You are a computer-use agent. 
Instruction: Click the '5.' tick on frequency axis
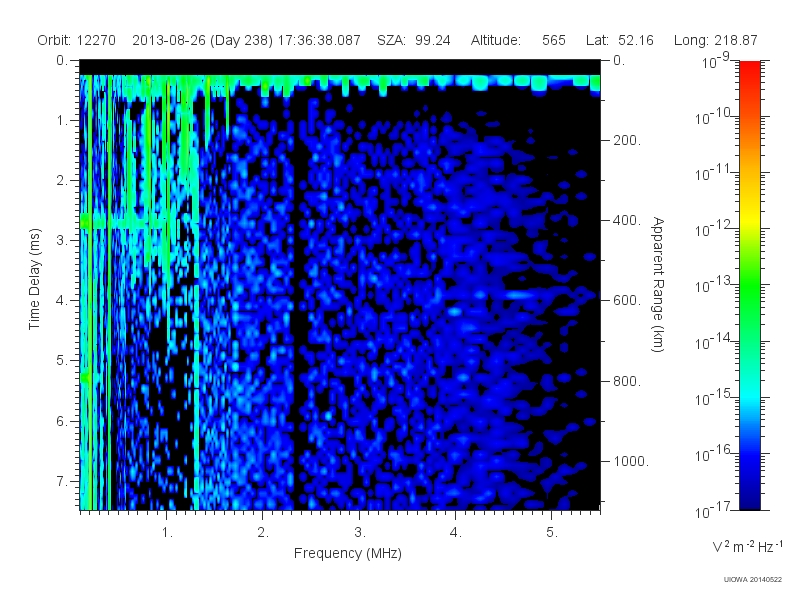click(x=552, y=533)
